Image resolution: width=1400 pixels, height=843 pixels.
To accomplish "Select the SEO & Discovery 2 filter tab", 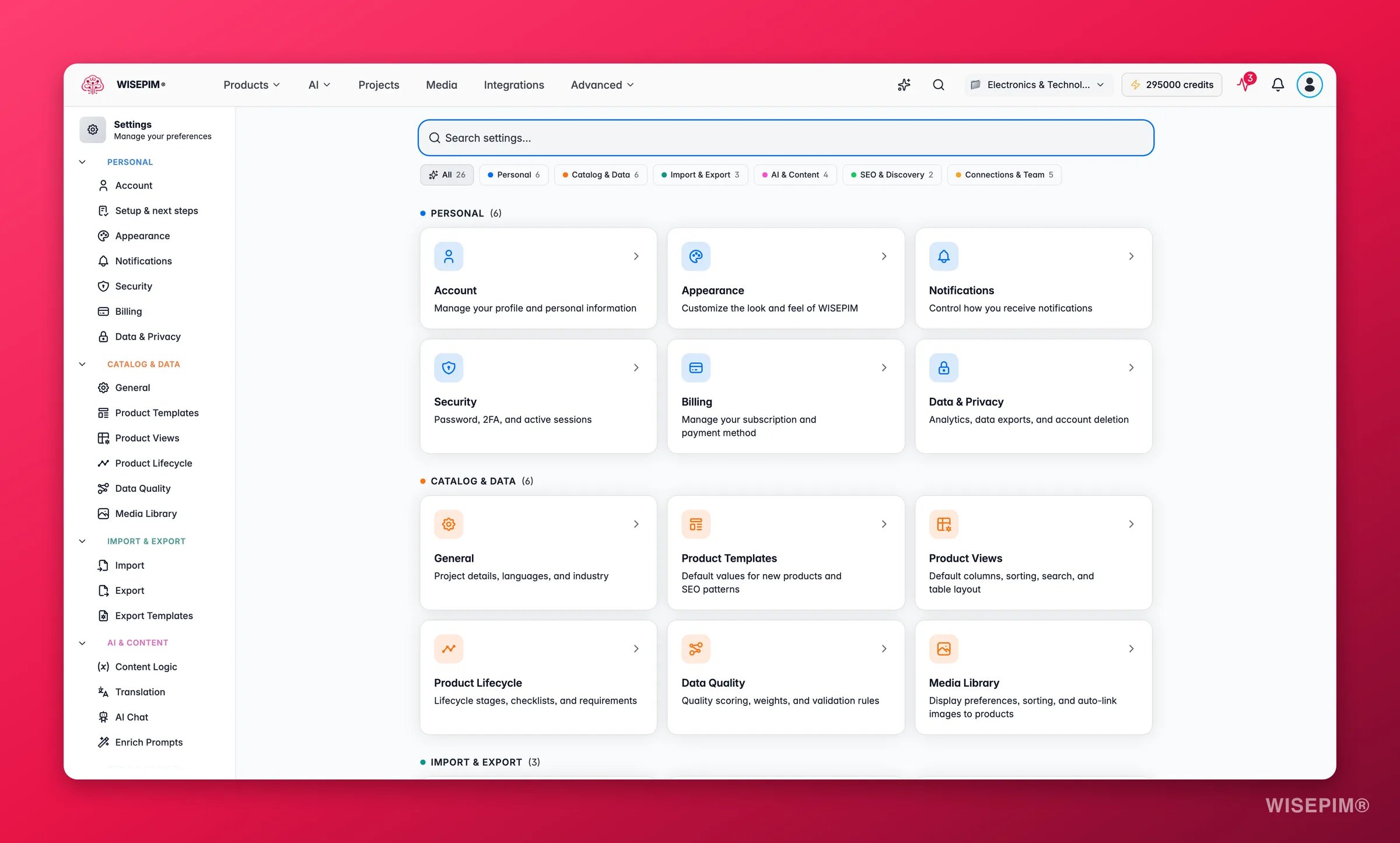I will pyautogui.click(x=892, y=174).
